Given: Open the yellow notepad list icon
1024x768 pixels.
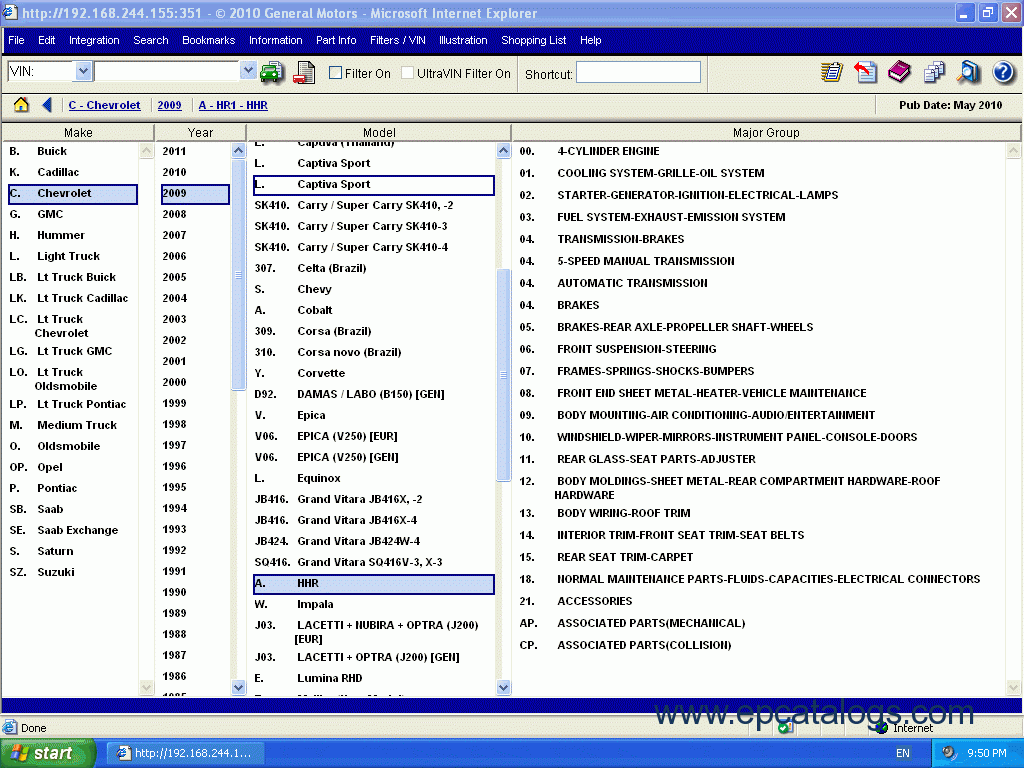Looking at the screenshot, I should [831, 72].
